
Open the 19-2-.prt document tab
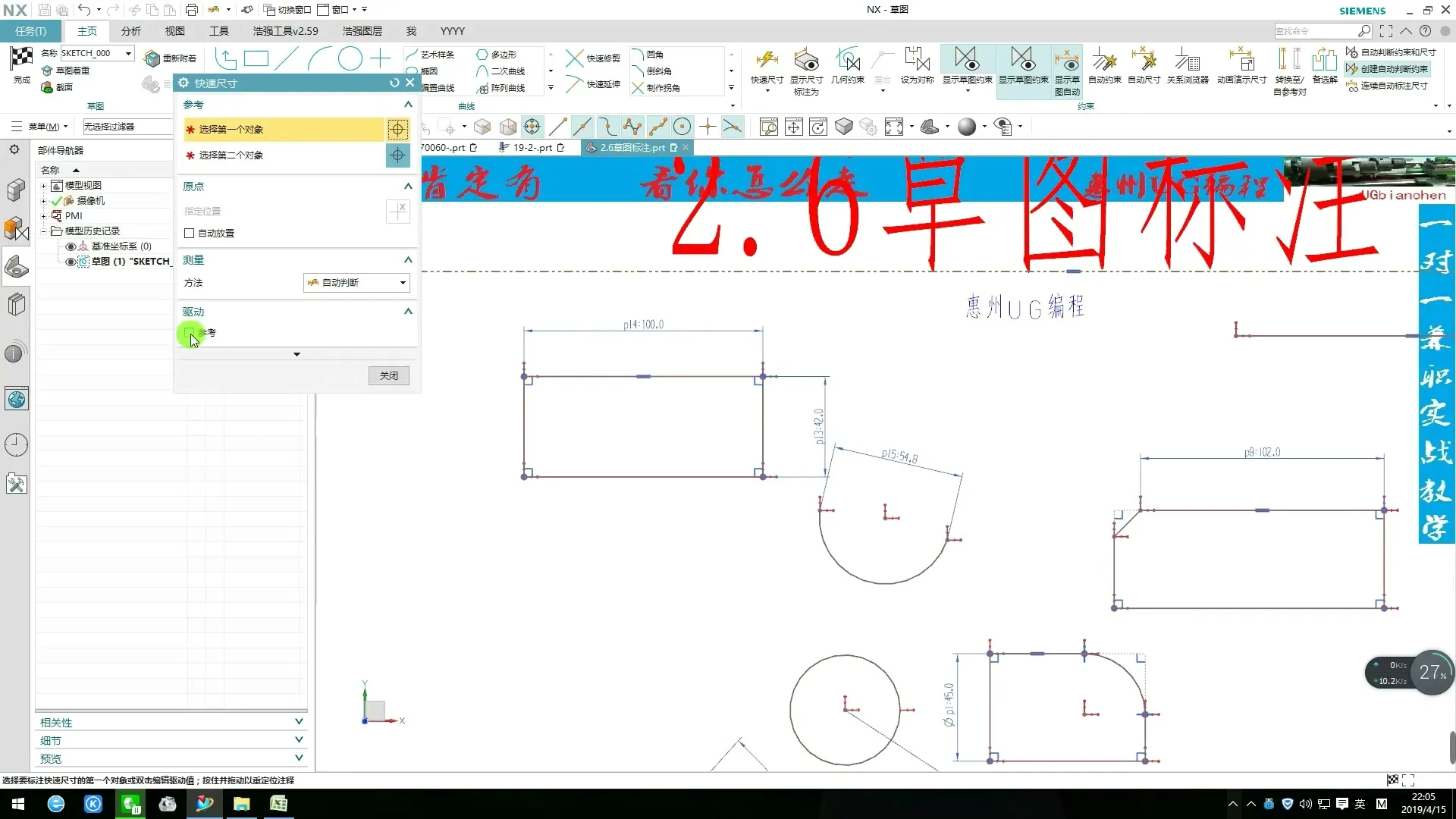tap(532, 147)
